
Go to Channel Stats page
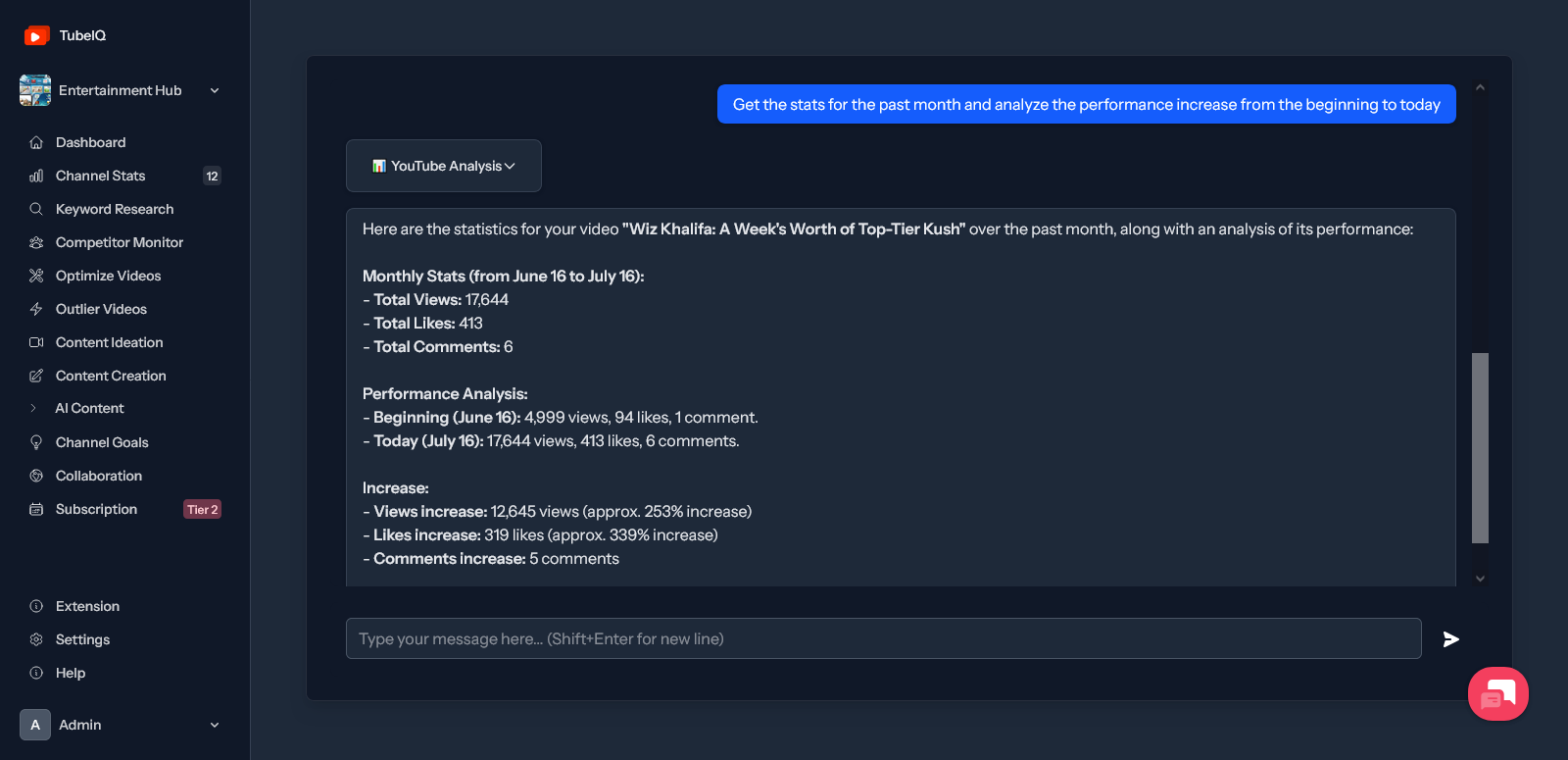100,176
